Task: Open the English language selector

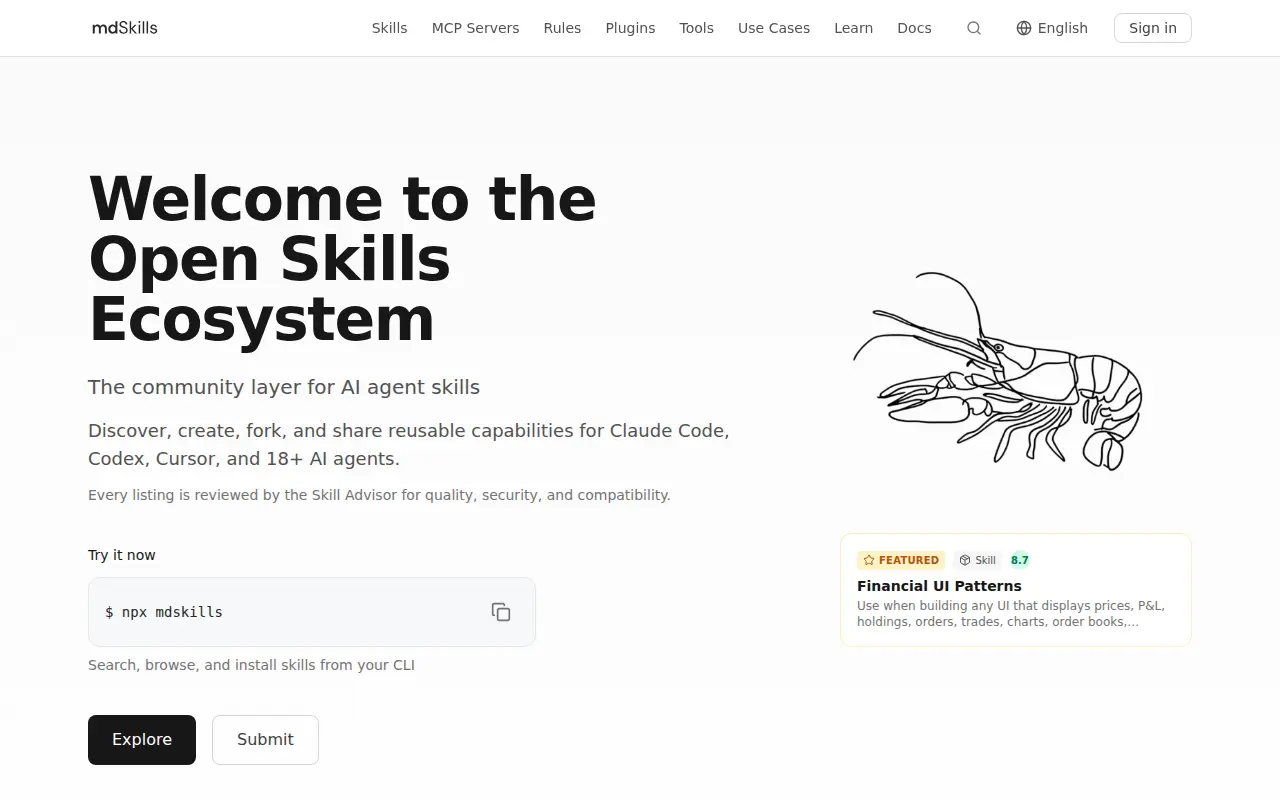Action: [1051, 28]
